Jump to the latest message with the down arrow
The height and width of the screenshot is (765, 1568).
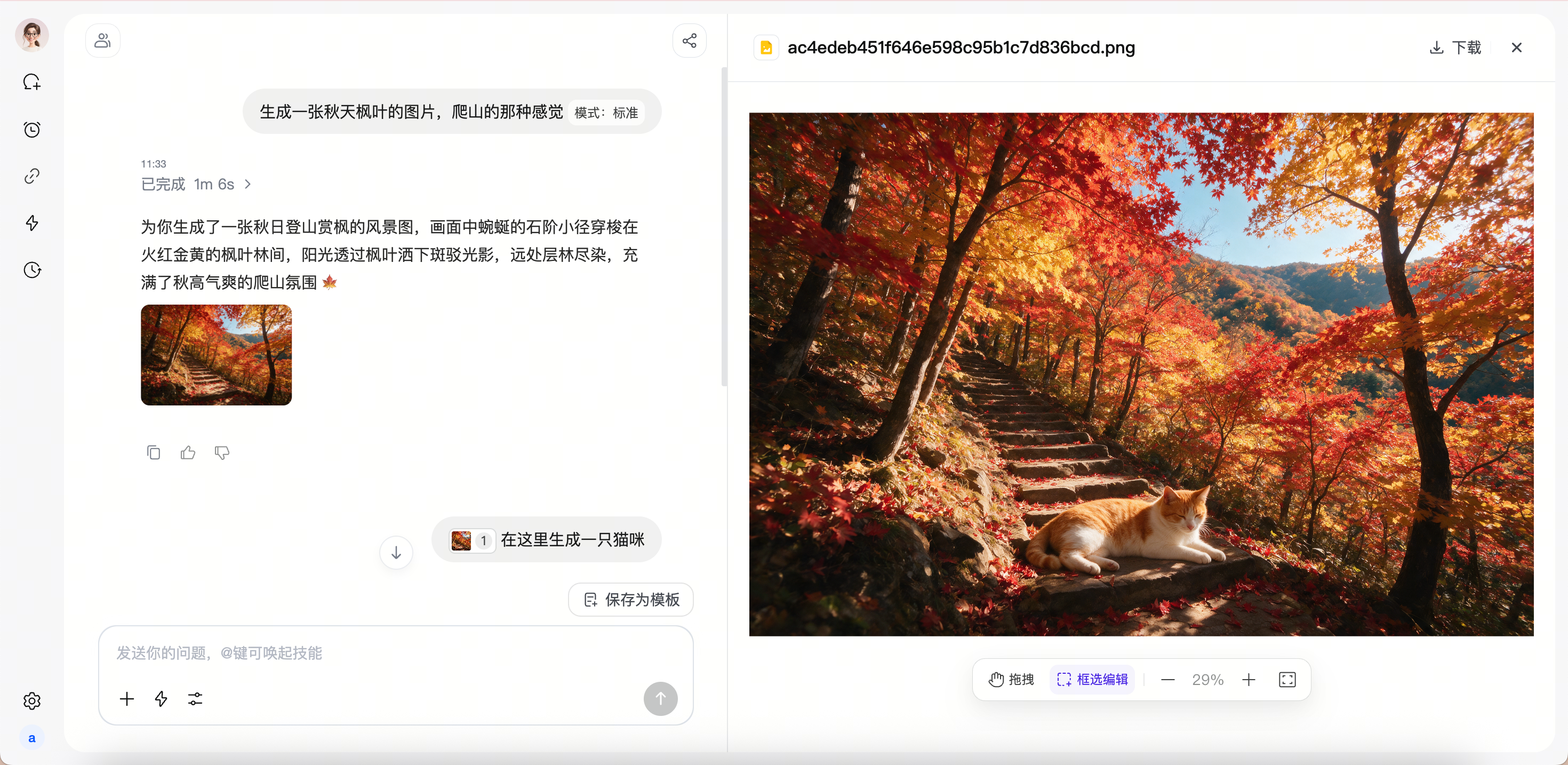point(396,553)
